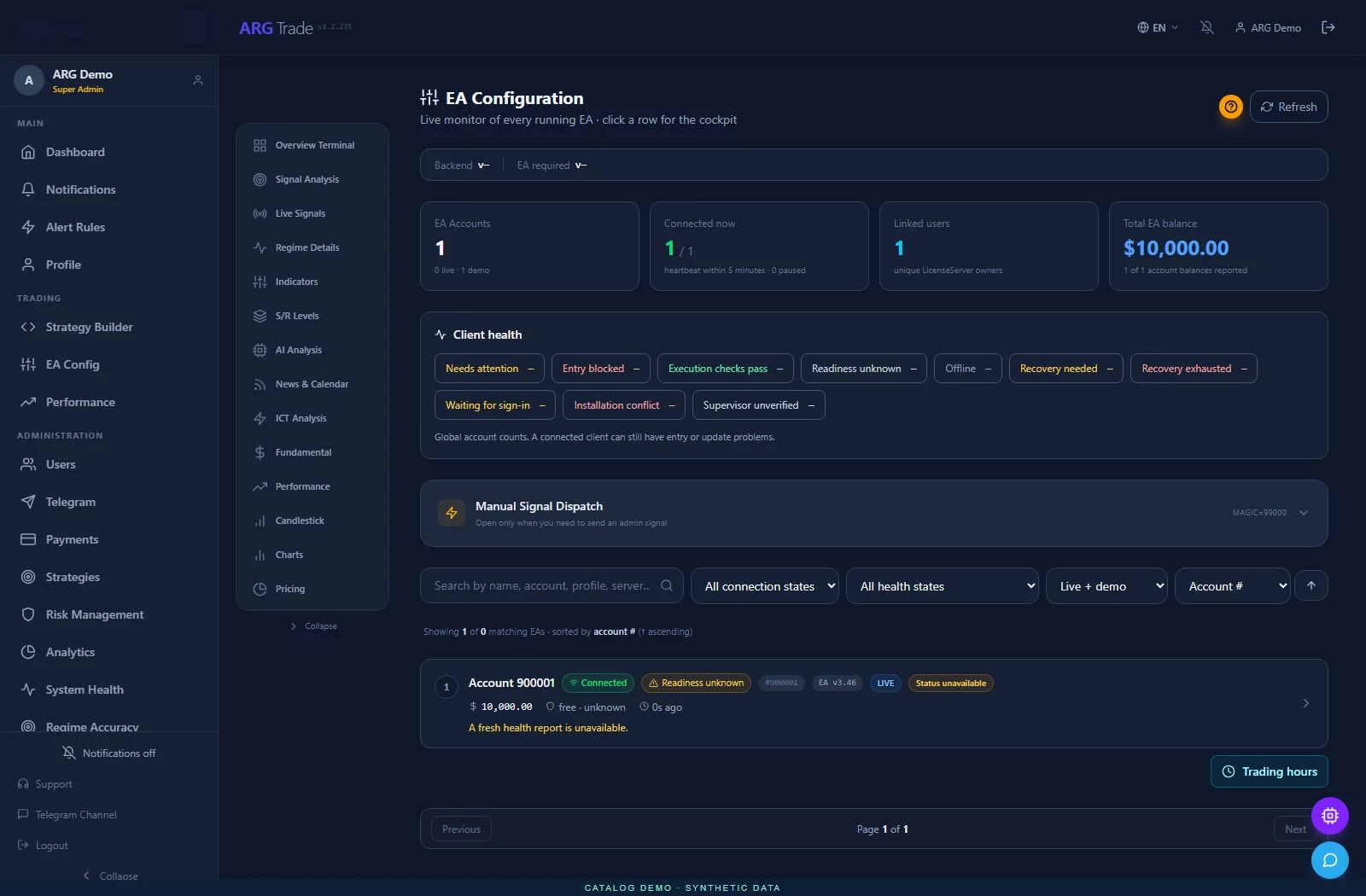Screen dimensions: 1366x896
Task: Click the orange help question-mark icon
Action: click(1230, 107)
